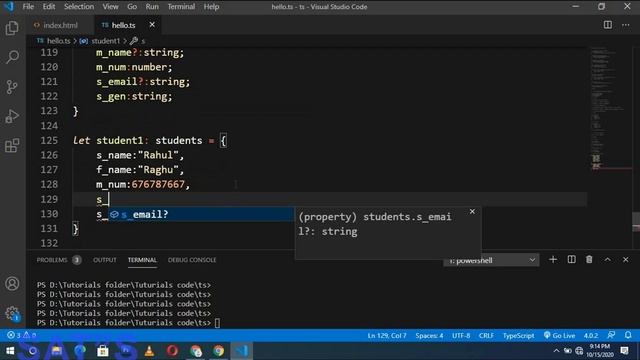This screenshot has height=360, width=640.
Task: Create a new terminal with plus icon
Action: 553,260
